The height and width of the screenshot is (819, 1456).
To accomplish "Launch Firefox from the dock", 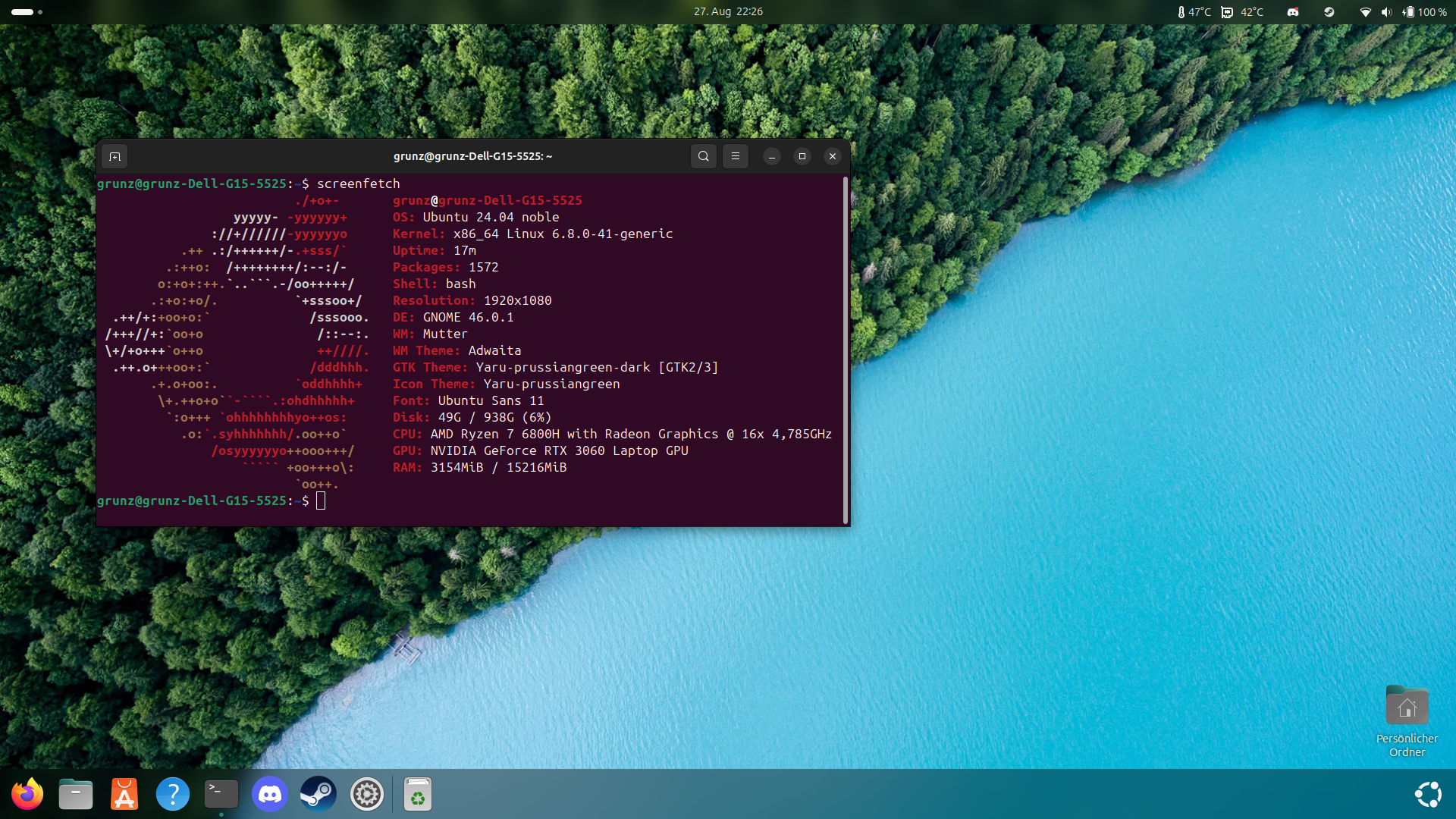I will [27, 794].
